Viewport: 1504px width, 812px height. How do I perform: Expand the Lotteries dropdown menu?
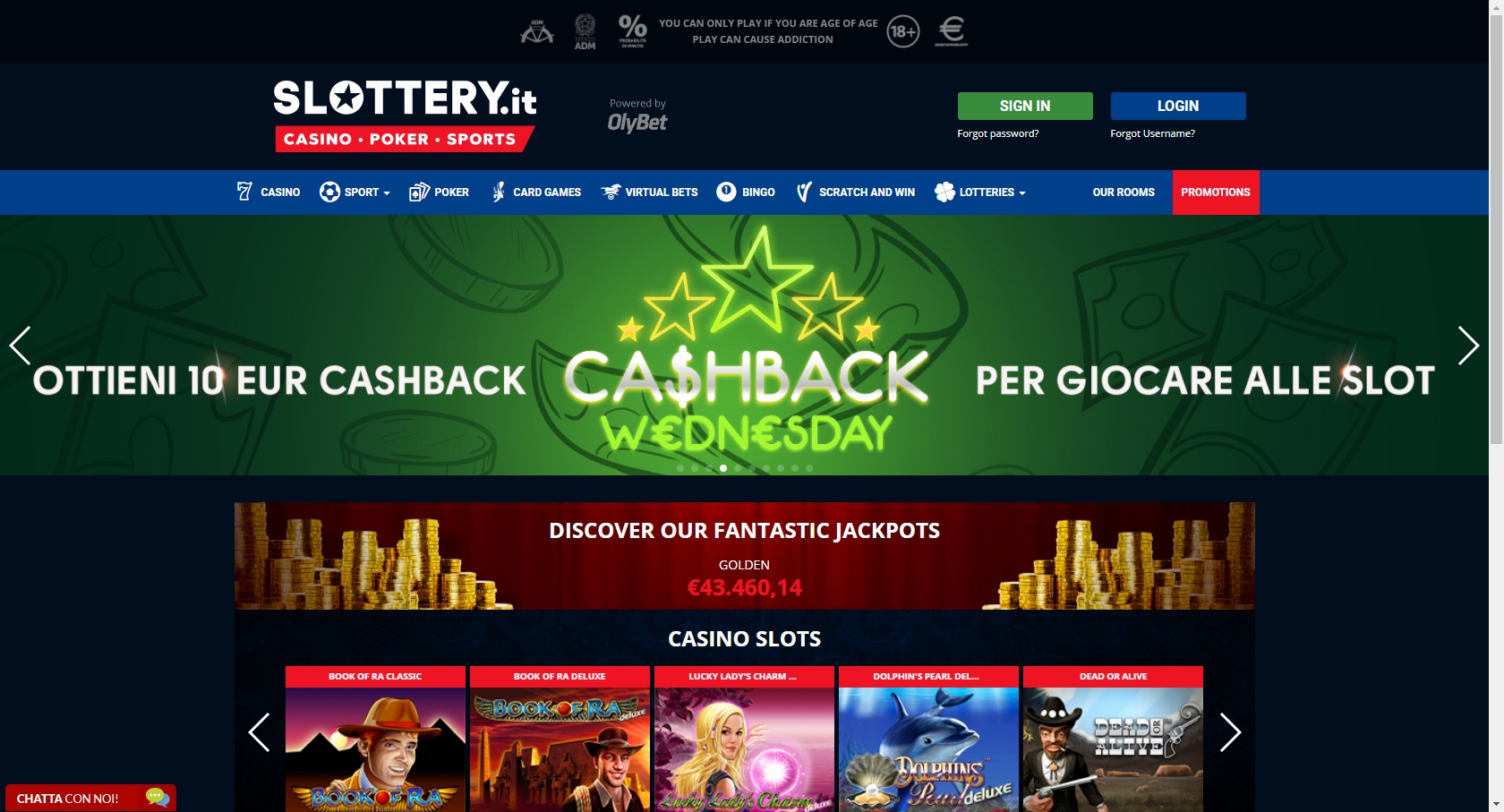tap(980, 192)
